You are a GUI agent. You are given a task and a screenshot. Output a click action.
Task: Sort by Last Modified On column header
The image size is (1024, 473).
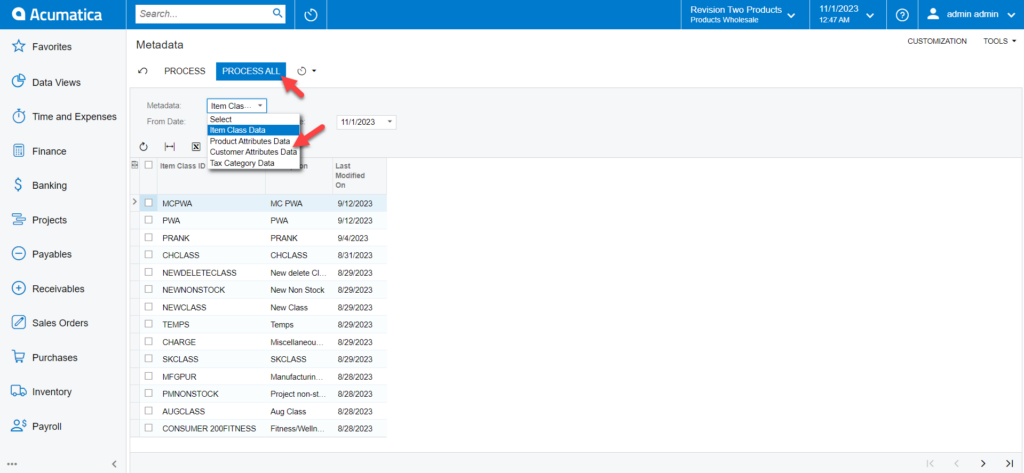(x=359, y=176)
